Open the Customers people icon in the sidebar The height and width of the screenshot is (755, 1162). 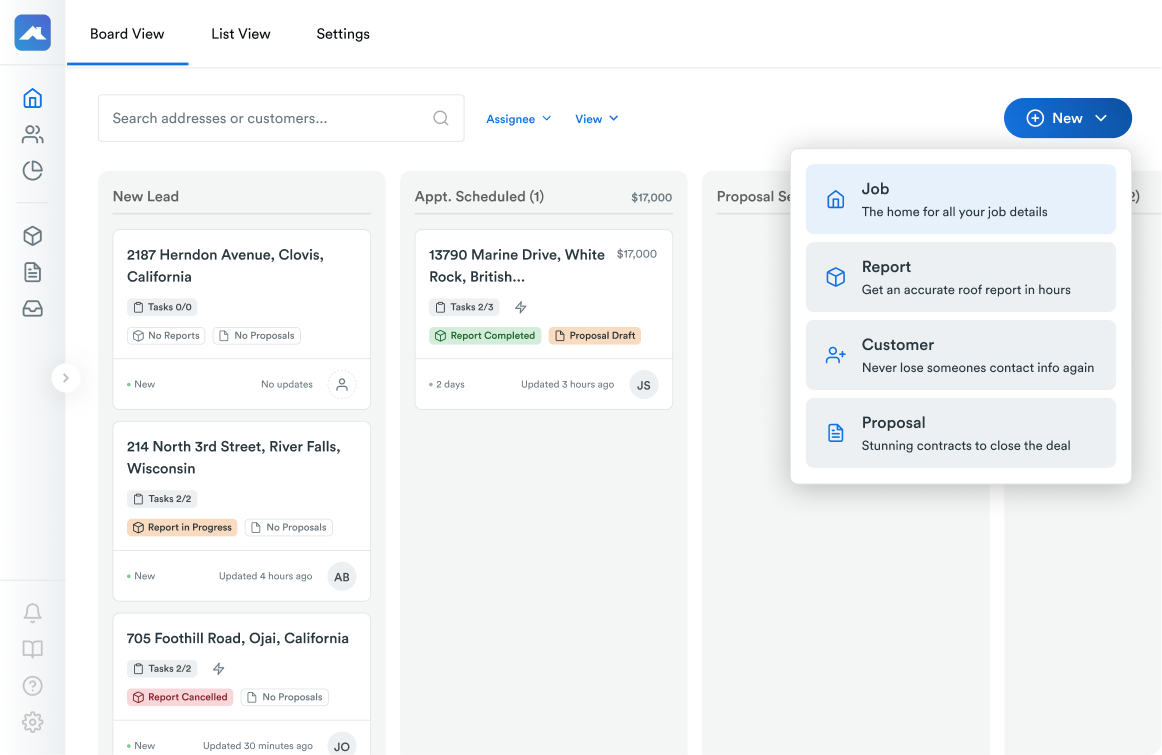(33, 134)
